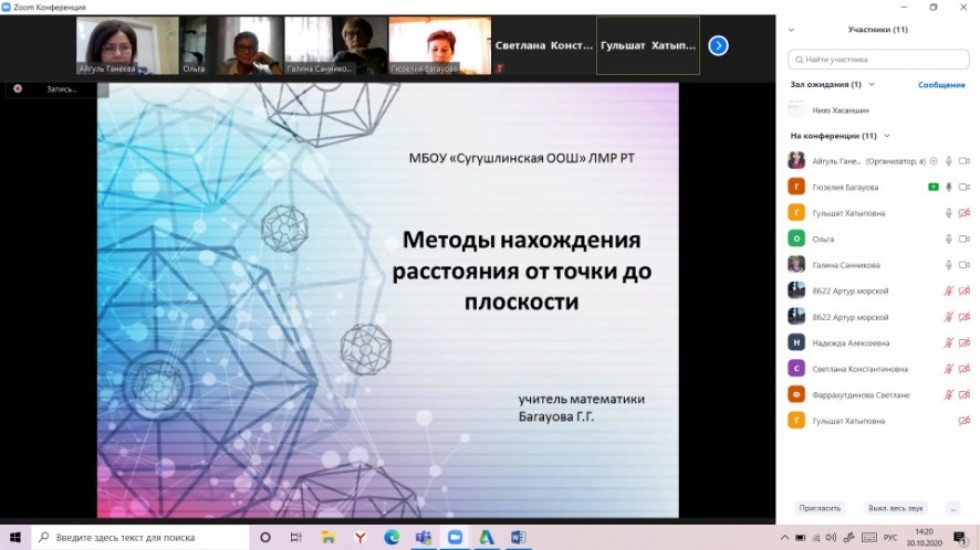Toggle muted microphone of Светлана Константиновна

(x=948, y=369)
